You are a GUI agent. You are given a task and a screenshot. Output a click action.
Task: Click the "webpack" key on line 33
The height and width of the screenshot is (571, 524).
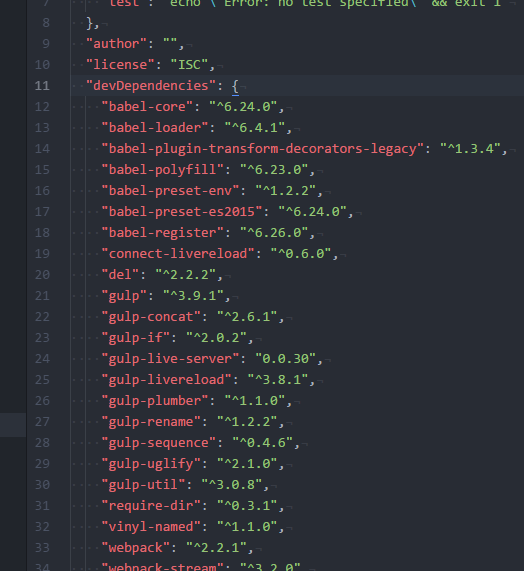pyautogui.click(x=135, y=548)
